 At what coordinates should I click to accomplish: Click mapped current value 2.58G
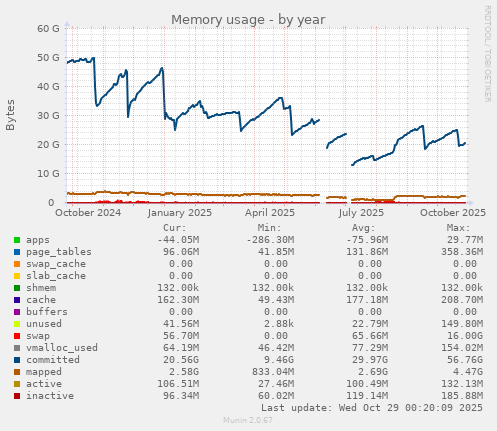(x=184, y=372)
